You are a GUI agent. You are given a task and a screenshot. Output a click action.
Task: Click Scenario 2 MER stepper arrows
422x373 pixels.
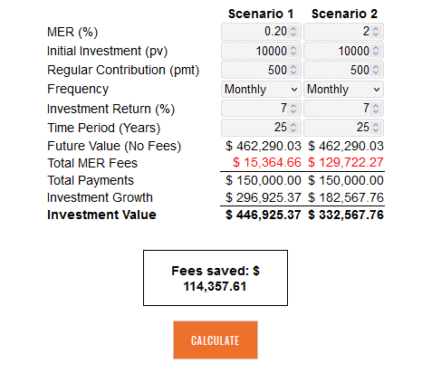(376, 32)
